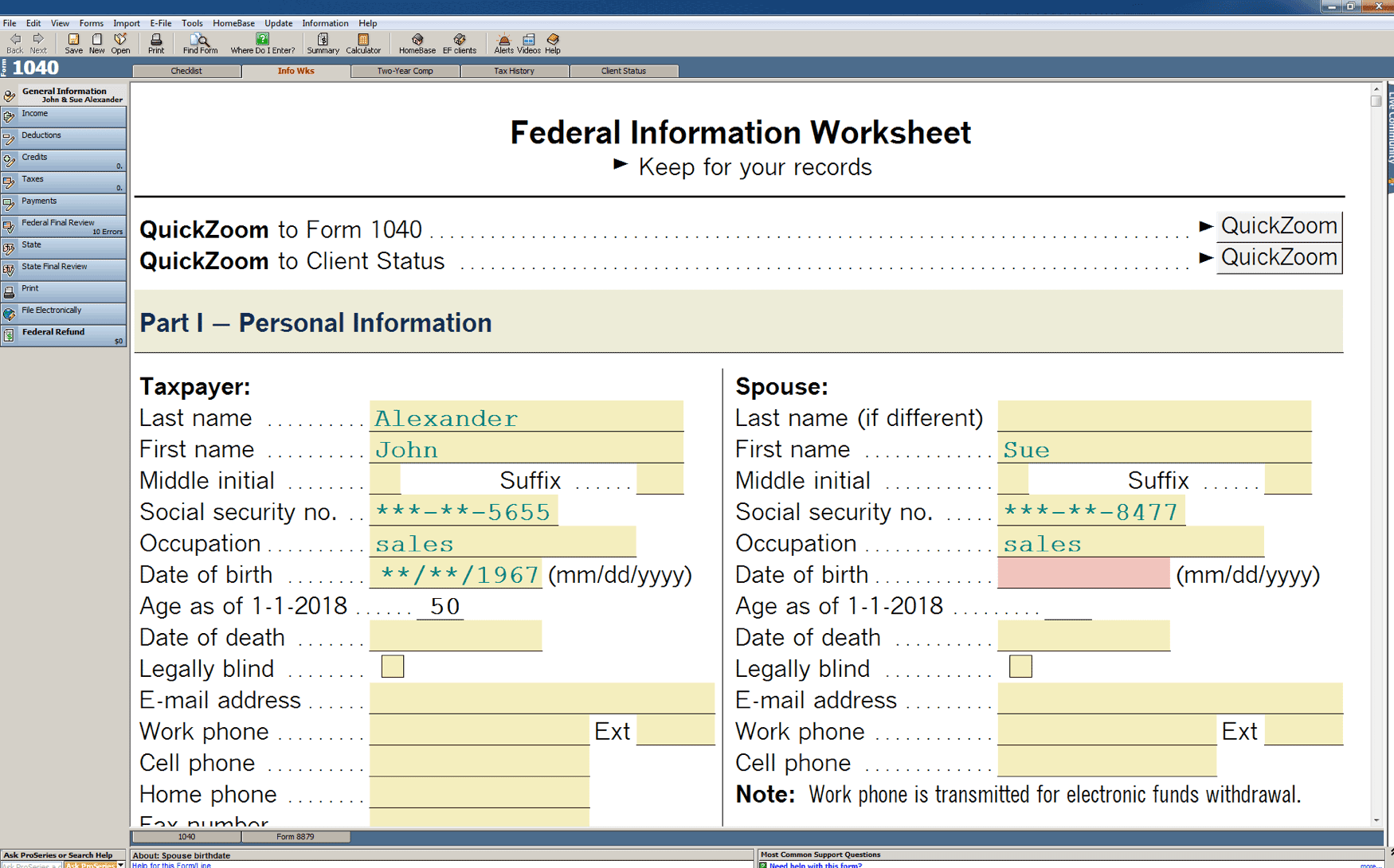Print using the toolbar Print icon
The width and height of the screenshot is (1394, 868).
(156, 43)
